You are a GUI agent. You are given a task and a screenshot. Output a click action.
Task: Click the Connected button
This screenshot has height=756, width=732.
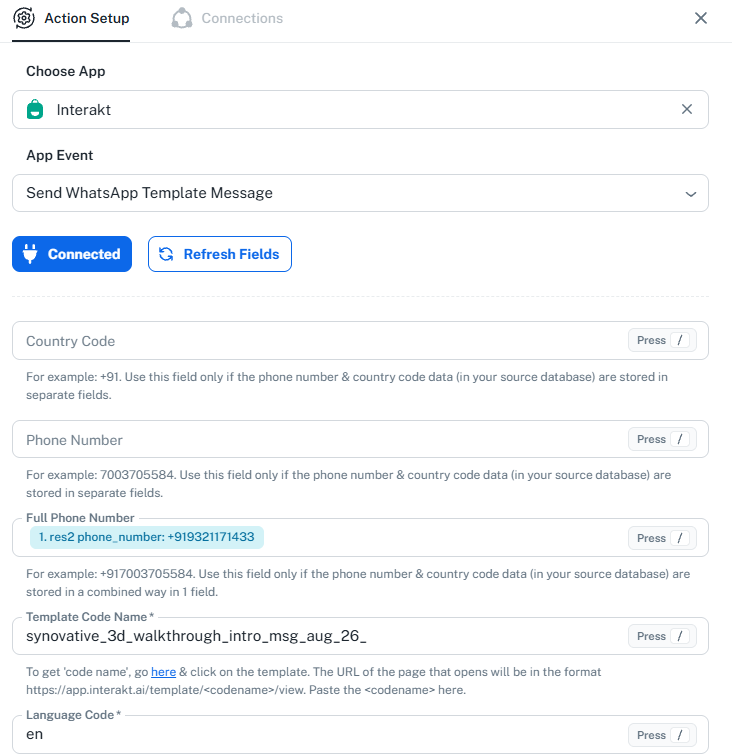point(72,254)
